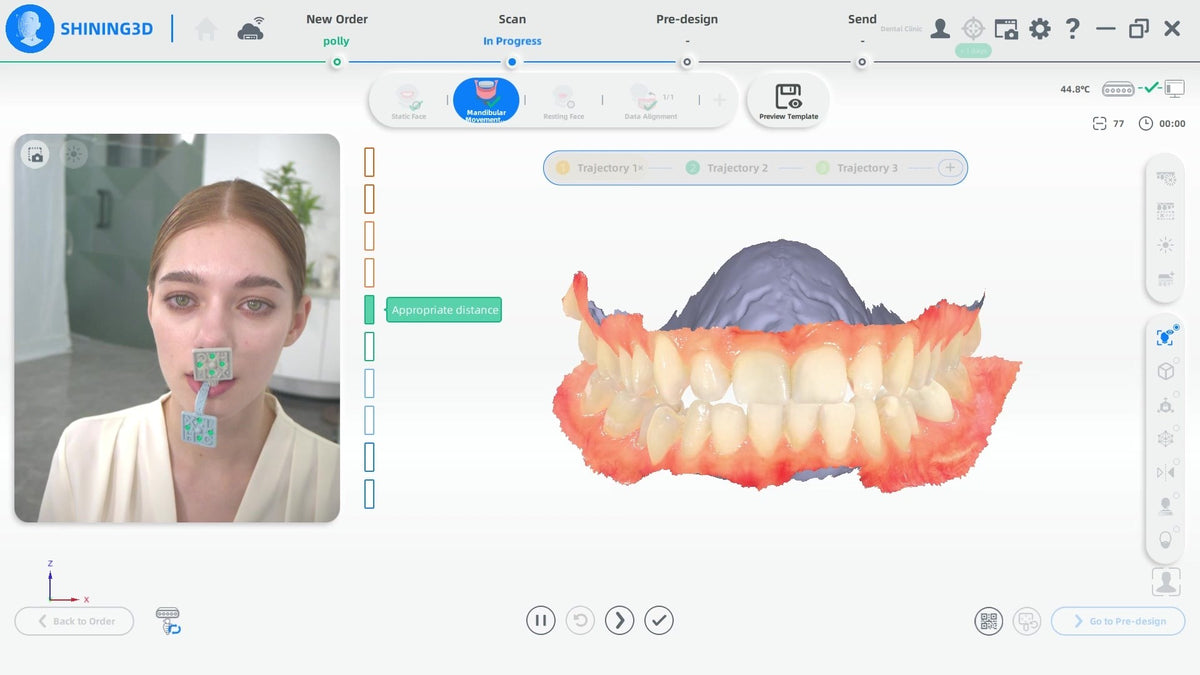
Task: Take a window screenshot with the camera icon
Action: click(1006, 29)
